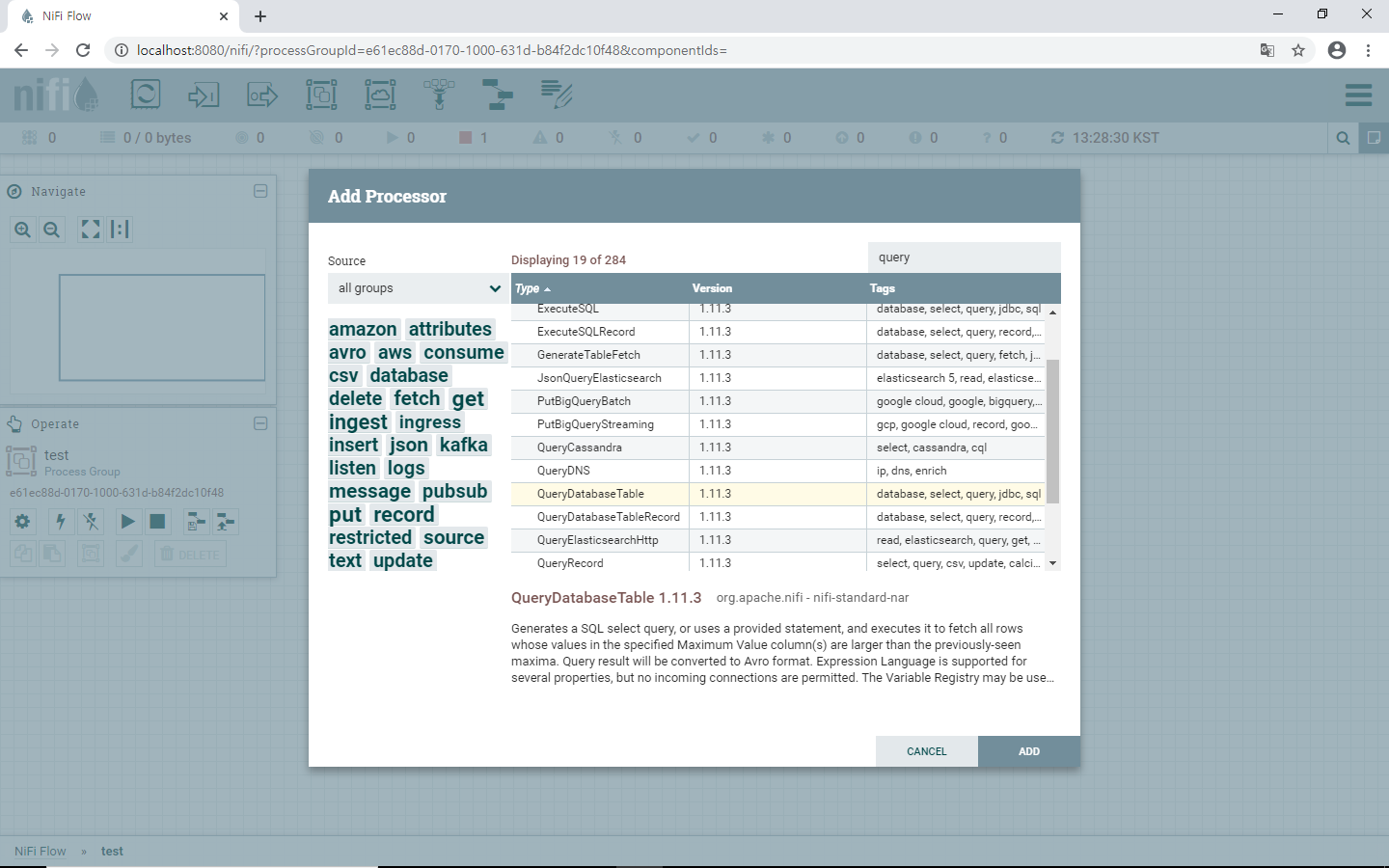The image size is (1389, 868).
Task: Select the Label toolbar icon
Action: pos(557,95)
